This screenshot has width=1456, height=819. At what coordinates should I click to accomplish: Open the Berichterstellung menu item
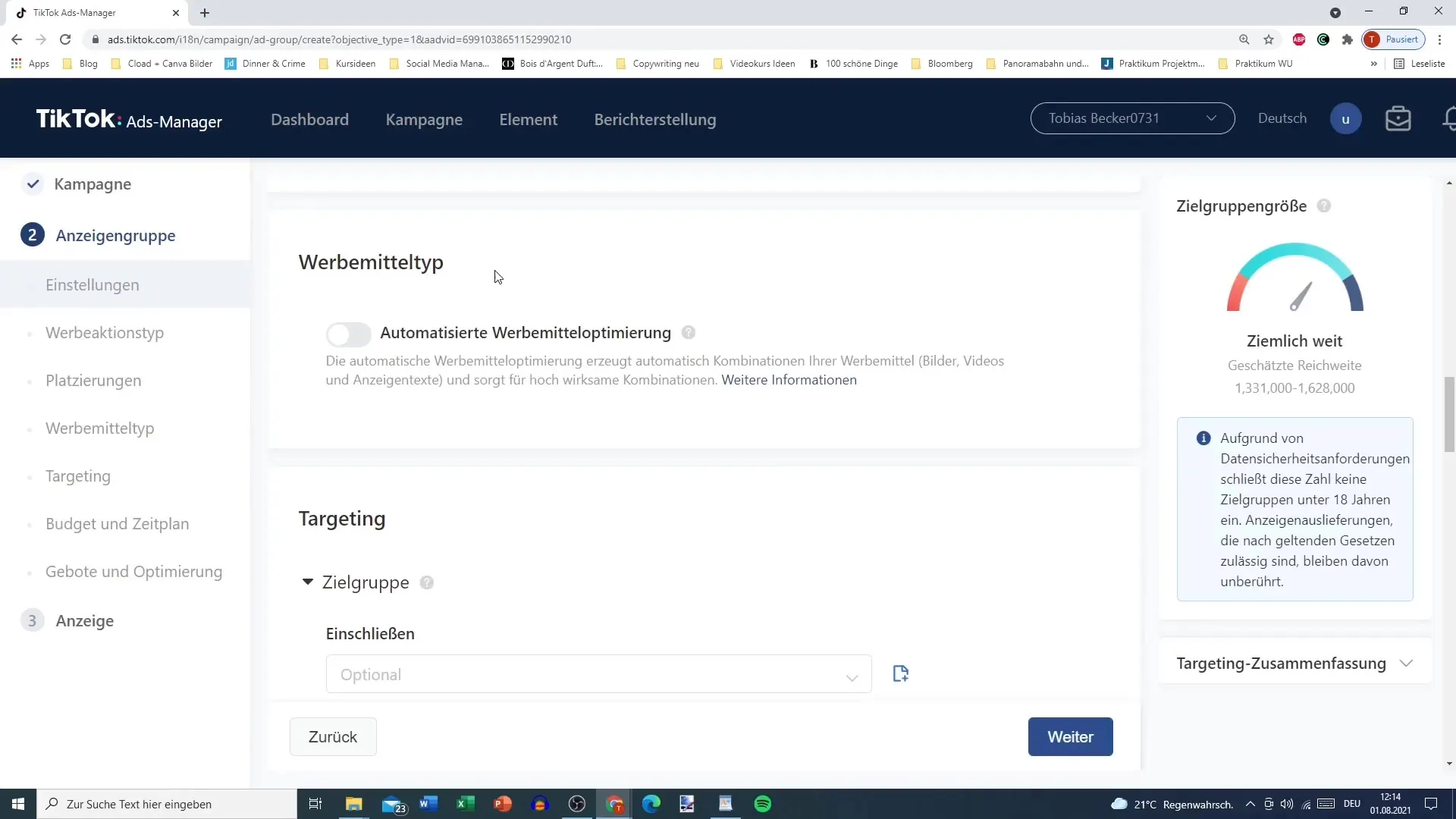(655, 119)
